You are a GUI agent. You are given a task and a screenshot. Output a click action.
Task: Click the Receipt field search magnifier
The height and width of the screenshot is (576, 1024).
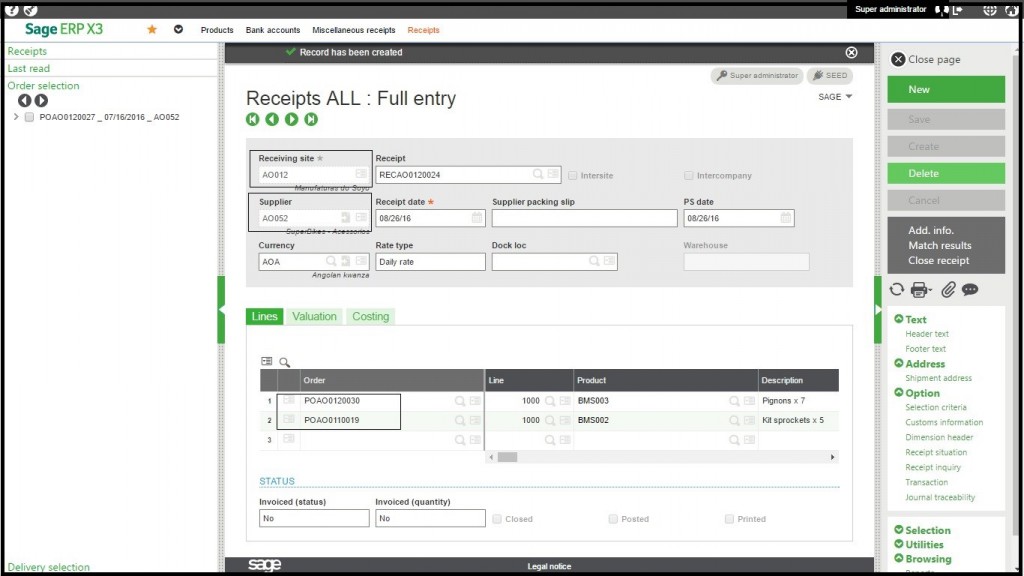pyautogui.click(x=537, y=174)
